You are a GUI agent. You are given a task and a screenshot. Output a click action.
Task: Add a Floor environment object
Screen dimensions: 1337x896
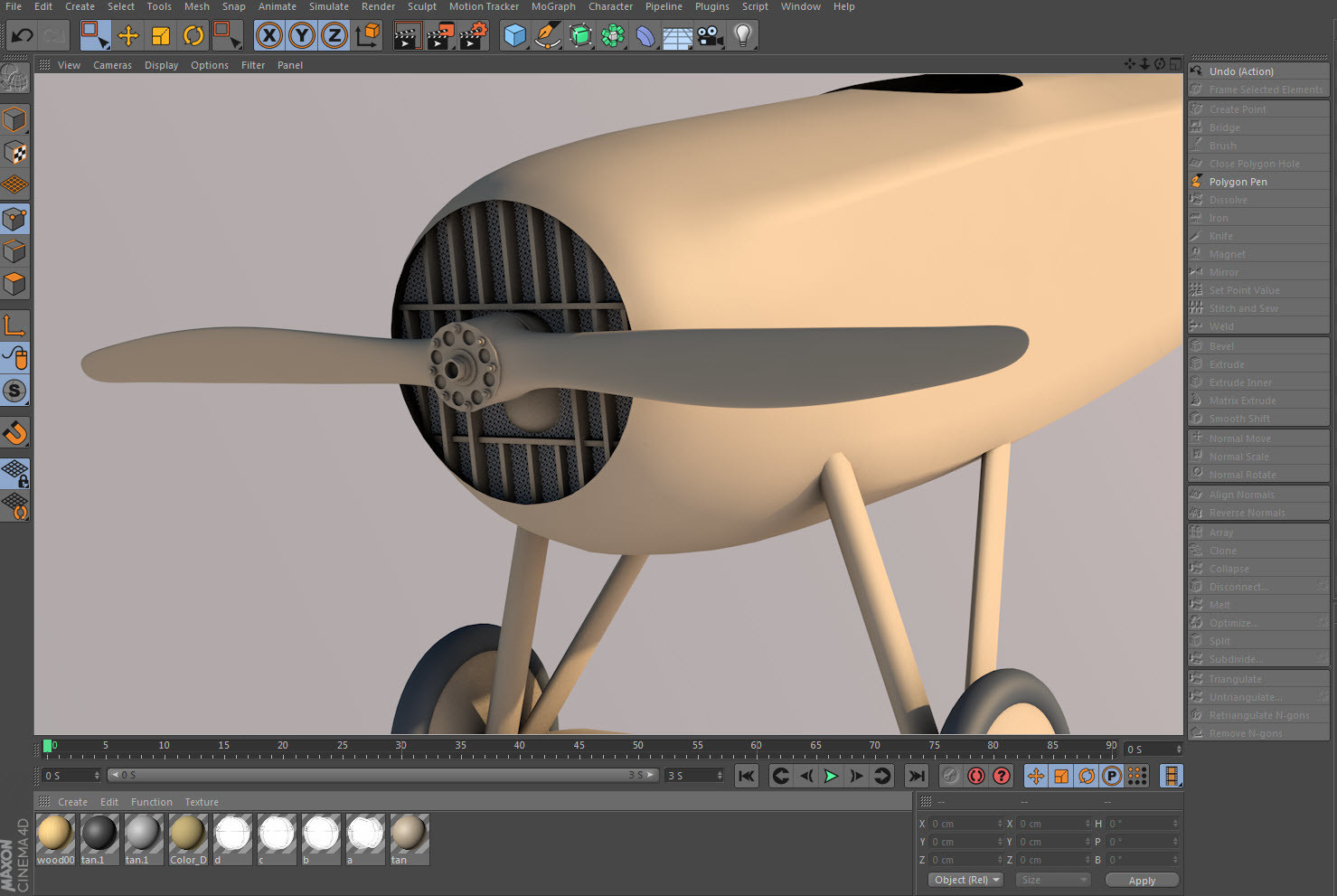coord(678,36)
